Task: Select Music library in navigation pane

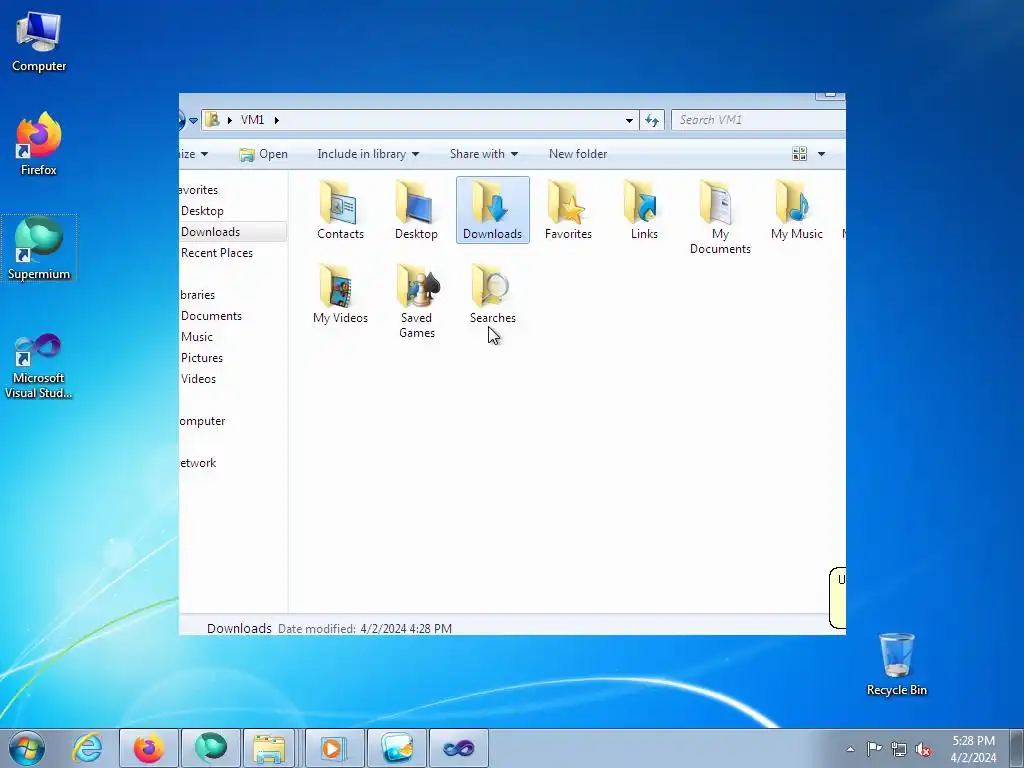Action: point(197,337)
